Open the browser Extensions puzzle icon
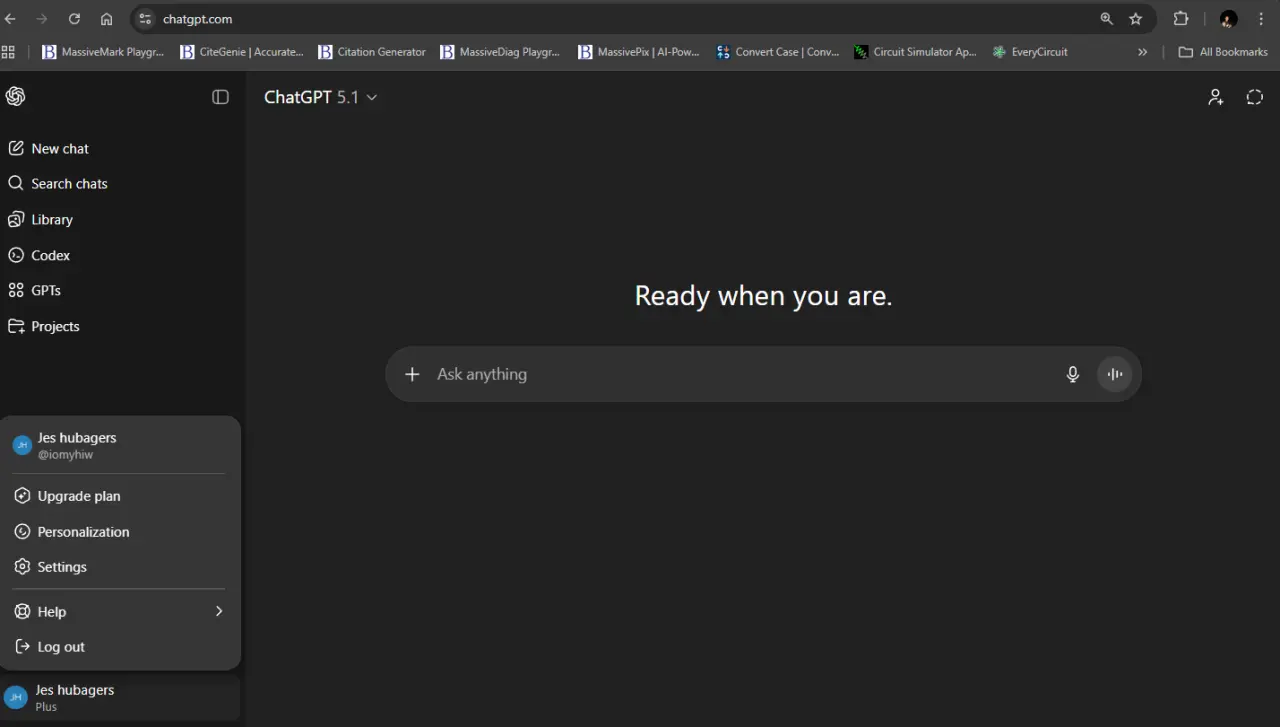This screenshot has width=1280, height=727. point(1181,19)
